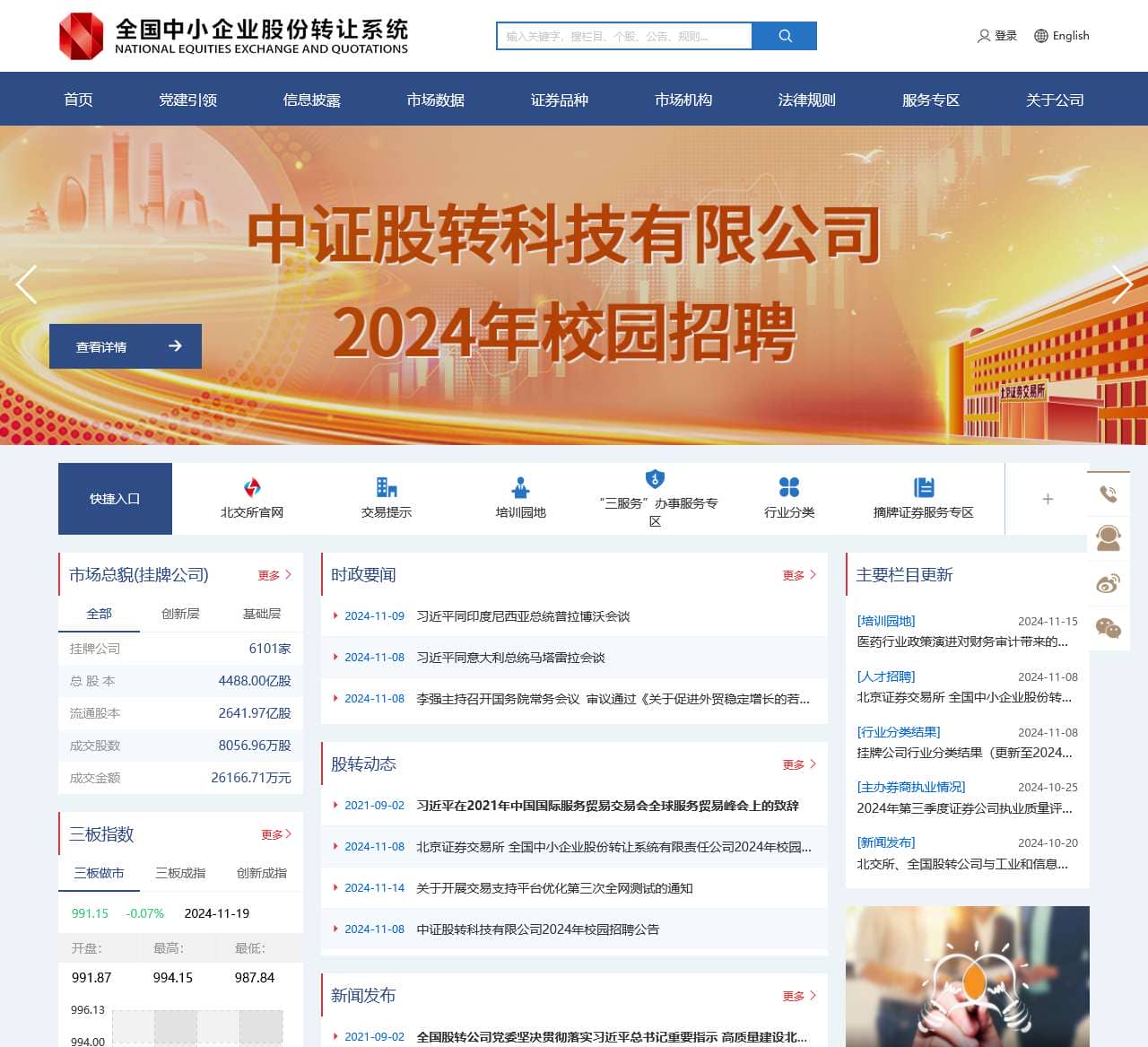Open the 北交所官网 quick link icon
This screenshot has height=1047, width=1148.
(252, 487)
